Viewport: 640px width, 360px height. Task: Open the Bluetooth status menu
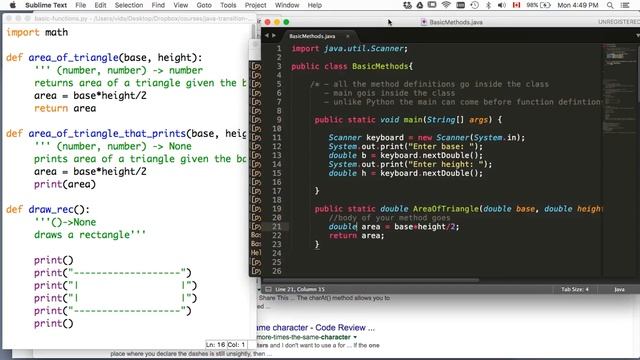point(488,5)
